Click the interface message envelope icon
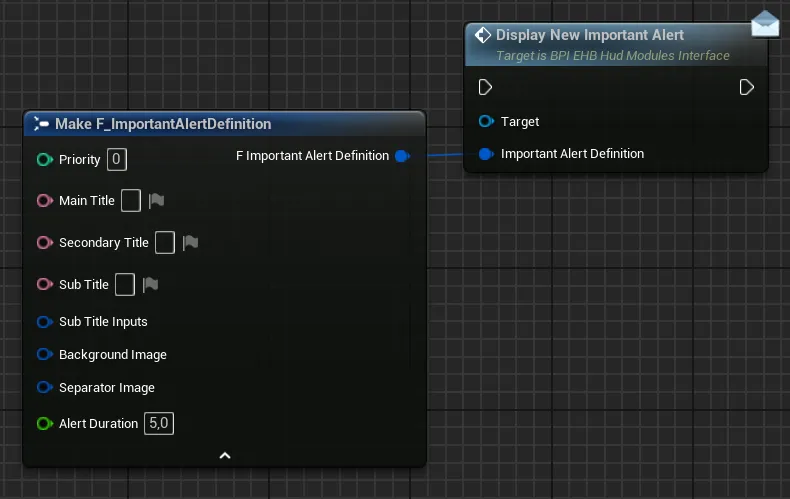Viewport: 790px width, 499px height. pos(765,24)
